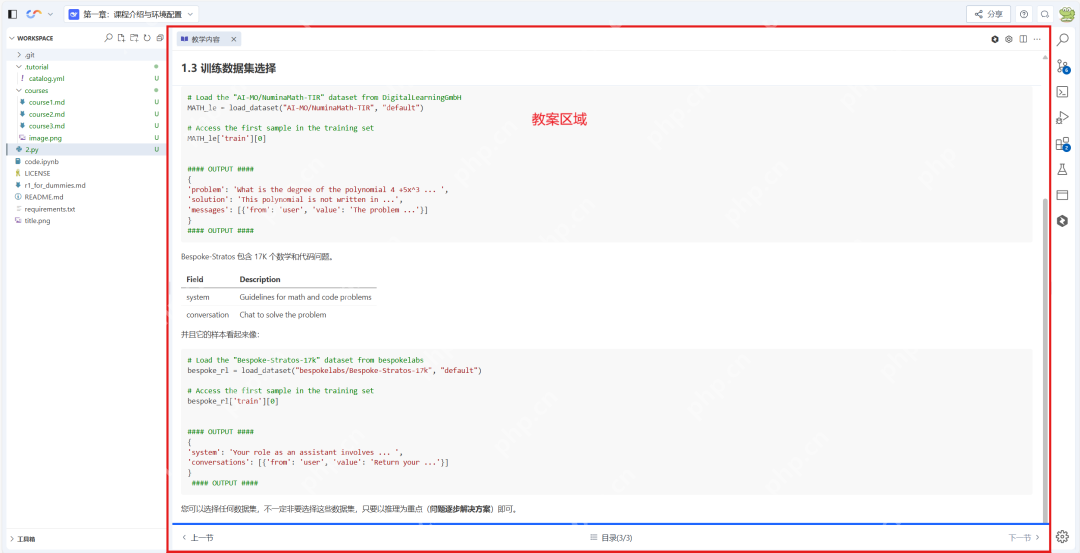Click the scrollbar up arrow
Screen dimensions: 1080x553
[x=1046, y=57]
